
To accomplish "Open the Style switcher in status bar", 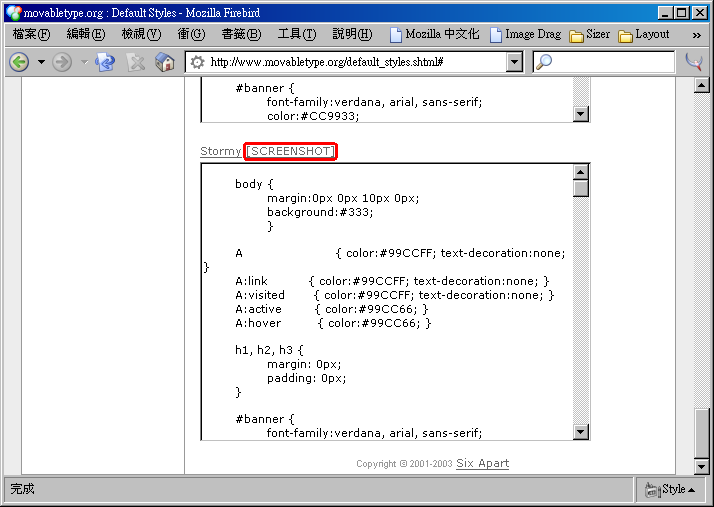I will (670, 490).
